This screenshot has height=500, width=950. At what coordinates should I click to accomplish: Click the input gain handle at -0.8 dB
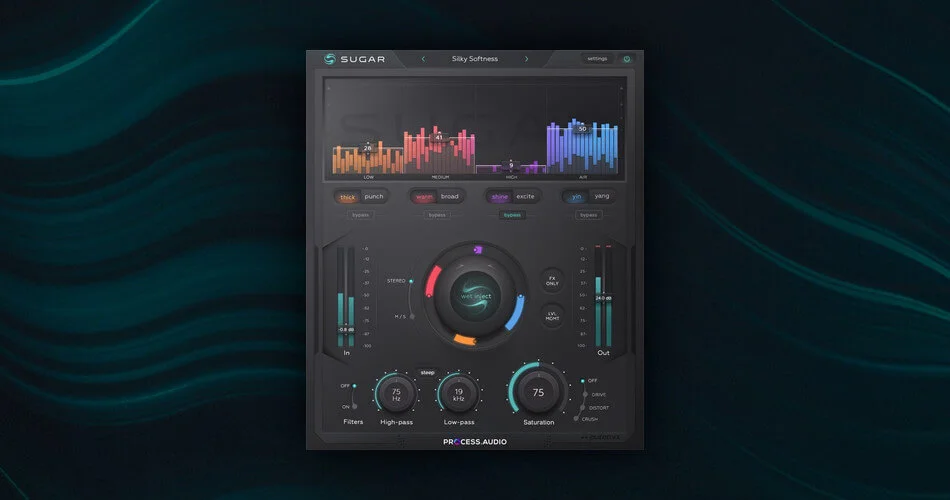click(346, 330)
